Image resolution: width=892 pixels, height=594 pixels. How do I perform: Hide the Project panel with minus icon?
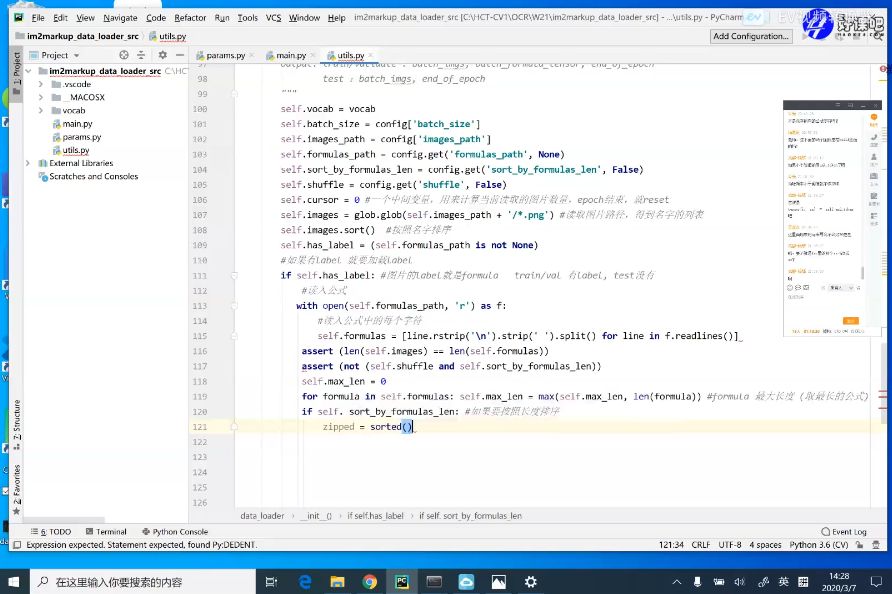tap(180, 55)
